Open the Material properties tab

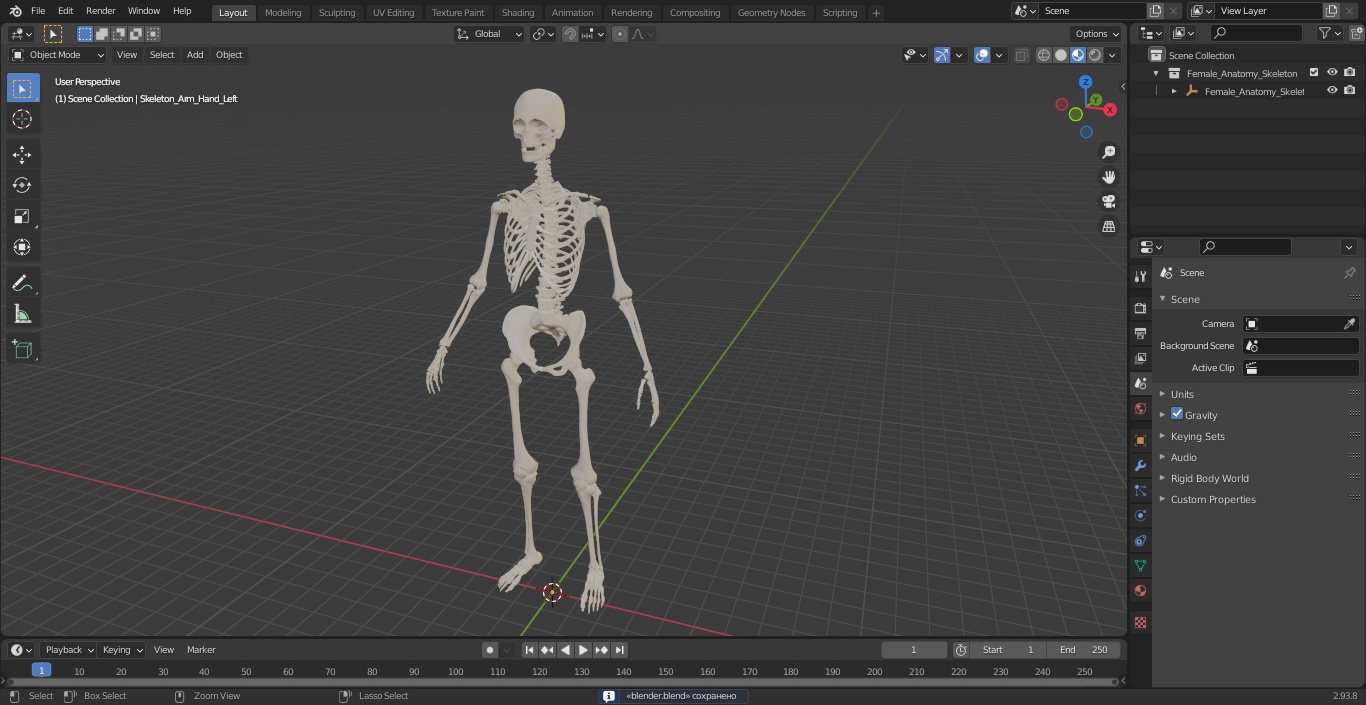click(x=1140, y=590)
